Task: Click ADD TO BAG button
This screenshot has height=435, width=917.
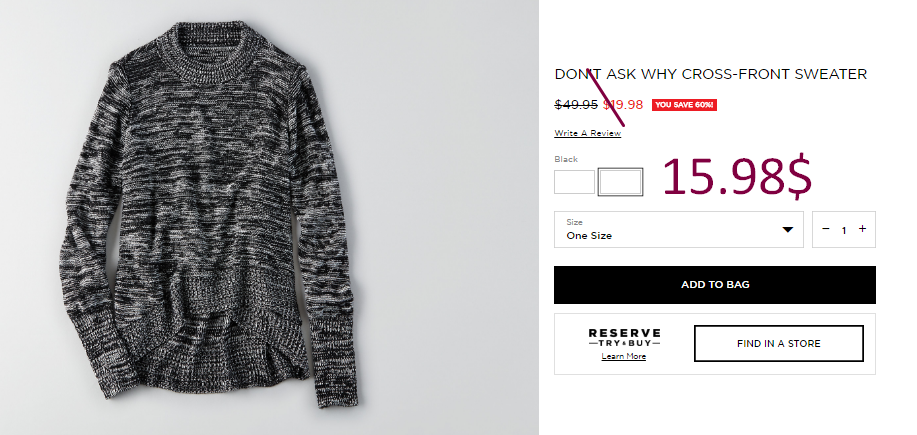Action: point(715,285)
